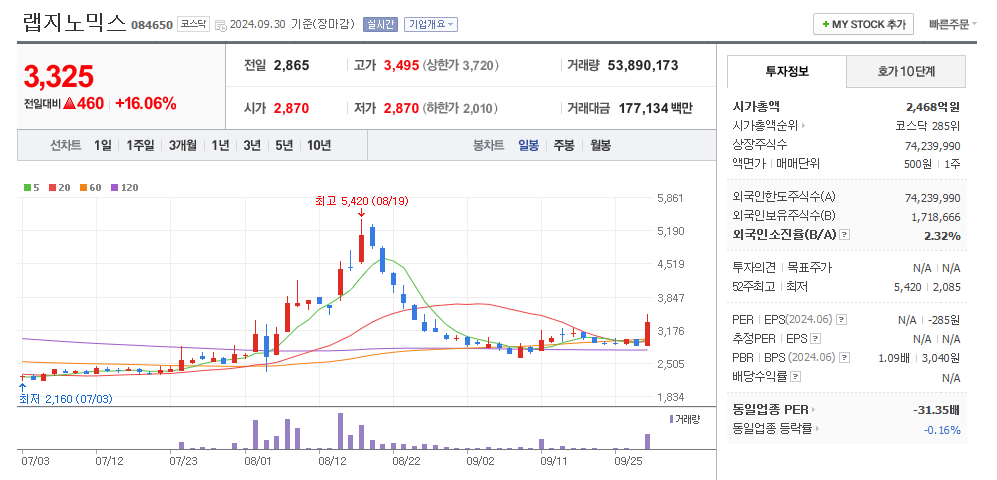Image resolution: width=997 pixels, height=480 pixels.
Task: Click the 08/12 date axis label
Action: coord(331,459)
